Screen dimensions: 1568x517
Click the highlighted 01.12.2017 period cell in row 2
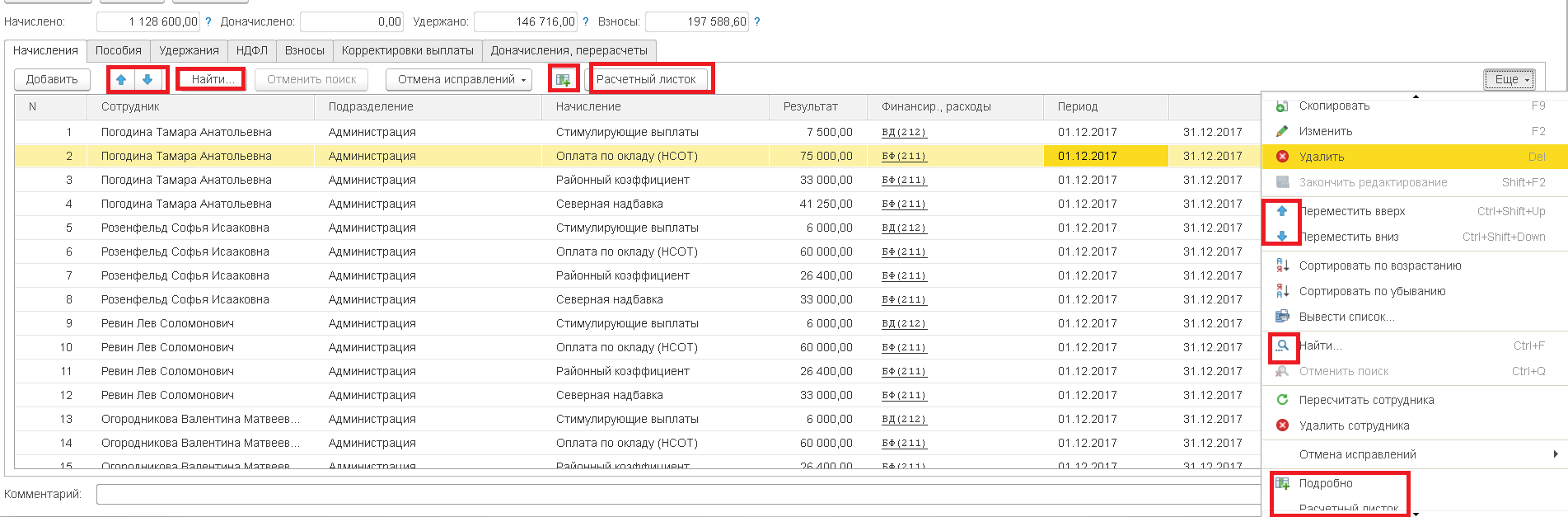point(1106,156)
